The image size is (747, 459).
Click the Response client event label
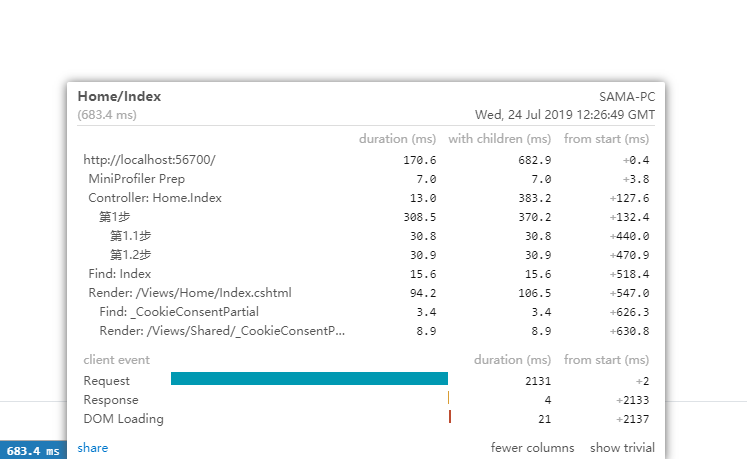(x=111, y=400)
